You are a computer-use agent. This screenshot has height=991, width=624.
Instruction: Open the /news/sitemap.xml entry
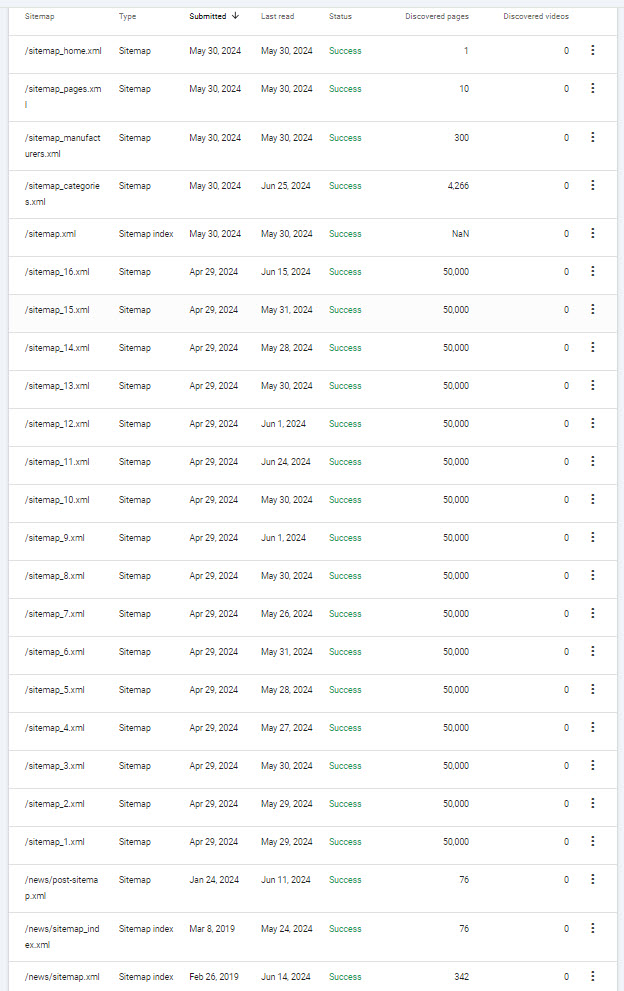click(x=62, y=976)
